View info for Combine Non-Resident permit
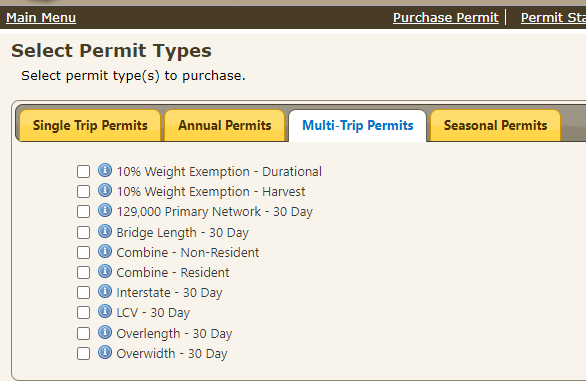 coord(105,251)
